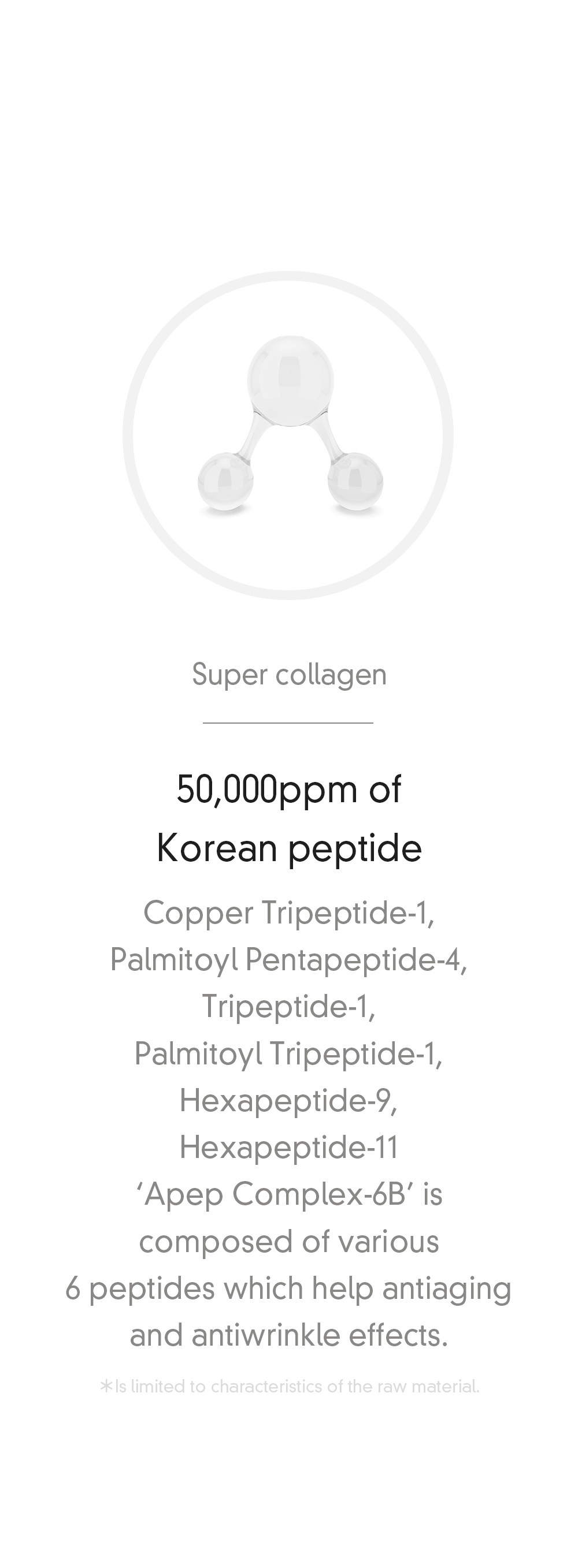Click the "composed of various" text line
Viewport: 578px width, 1568px height.
290,1242
